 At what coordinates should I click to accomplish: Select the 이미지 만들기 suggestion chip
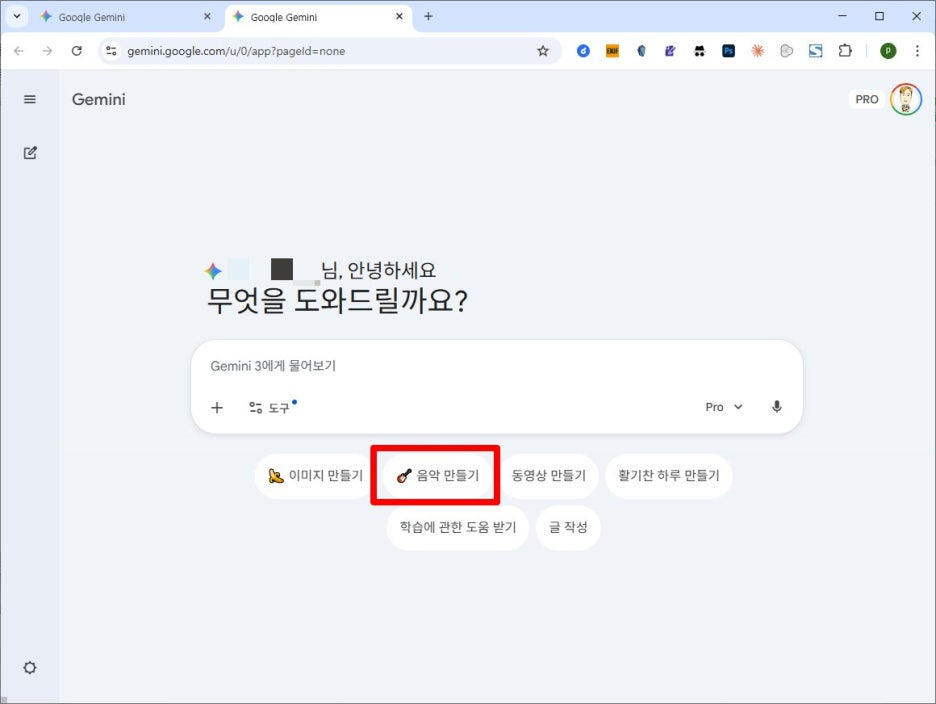[x=315, y=475]
